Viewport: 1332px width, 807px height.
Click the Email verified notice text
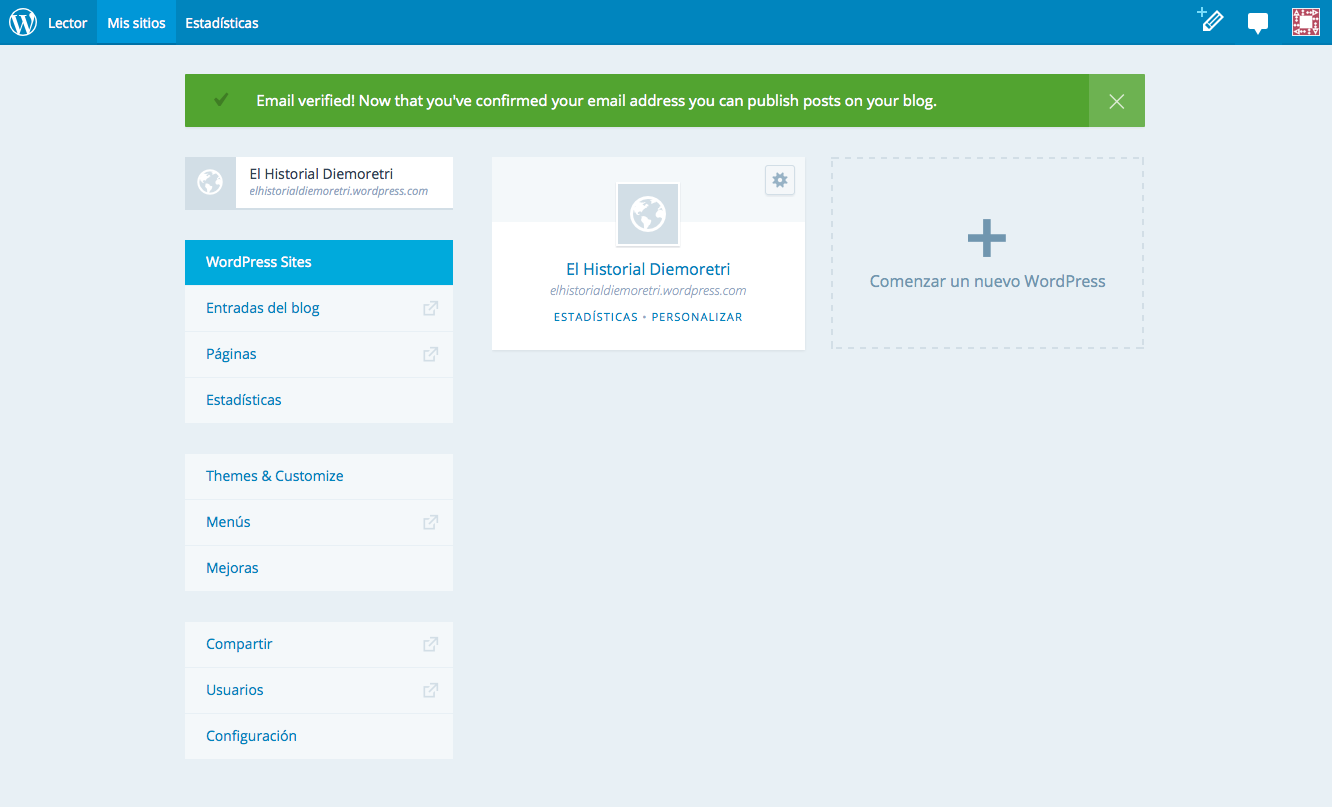click(596, 101)
